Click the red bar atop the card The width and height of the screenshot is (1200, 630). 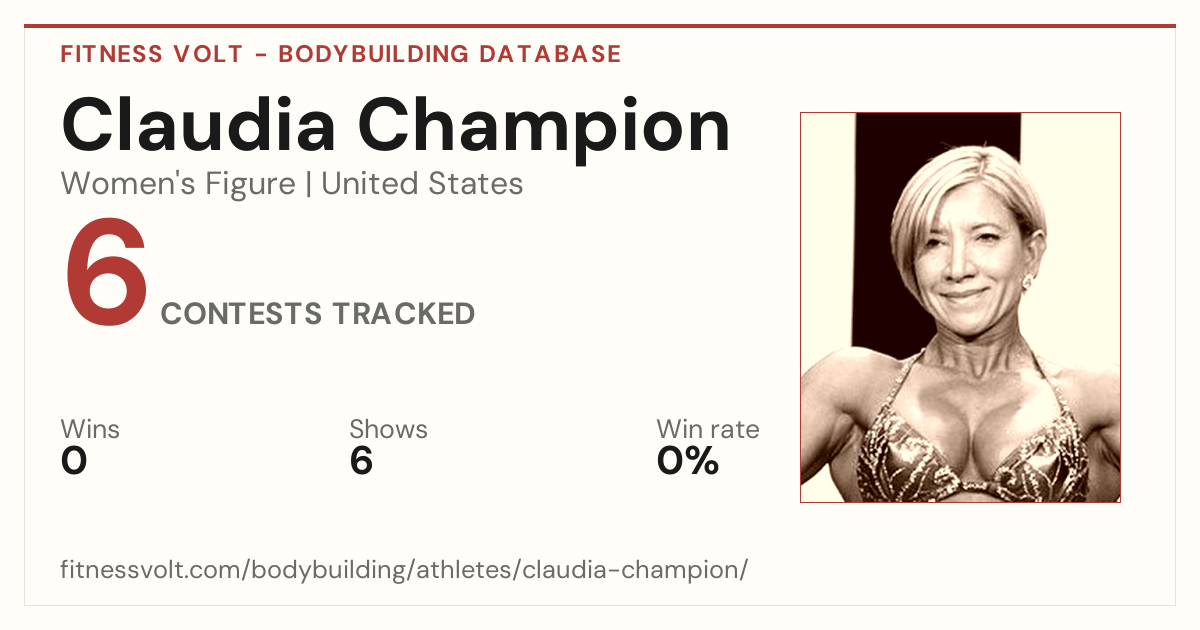pyautogui.click(x=600, y=26)
